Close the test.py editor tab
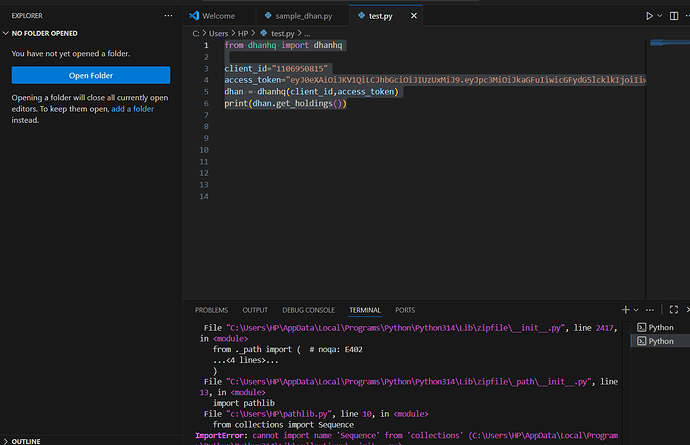 [x=415, y=17]
